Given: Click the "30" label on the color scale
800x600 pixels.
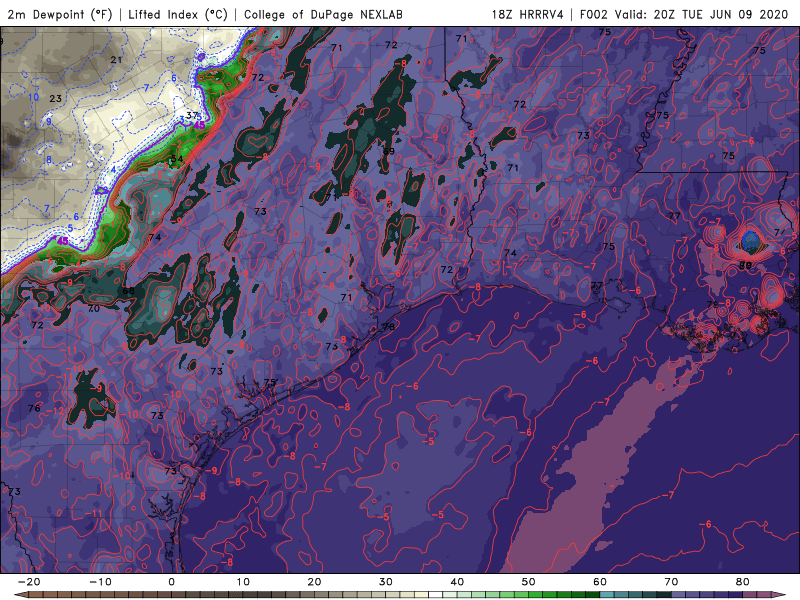Looking at the screenshot, I should [x=386, y=582].
